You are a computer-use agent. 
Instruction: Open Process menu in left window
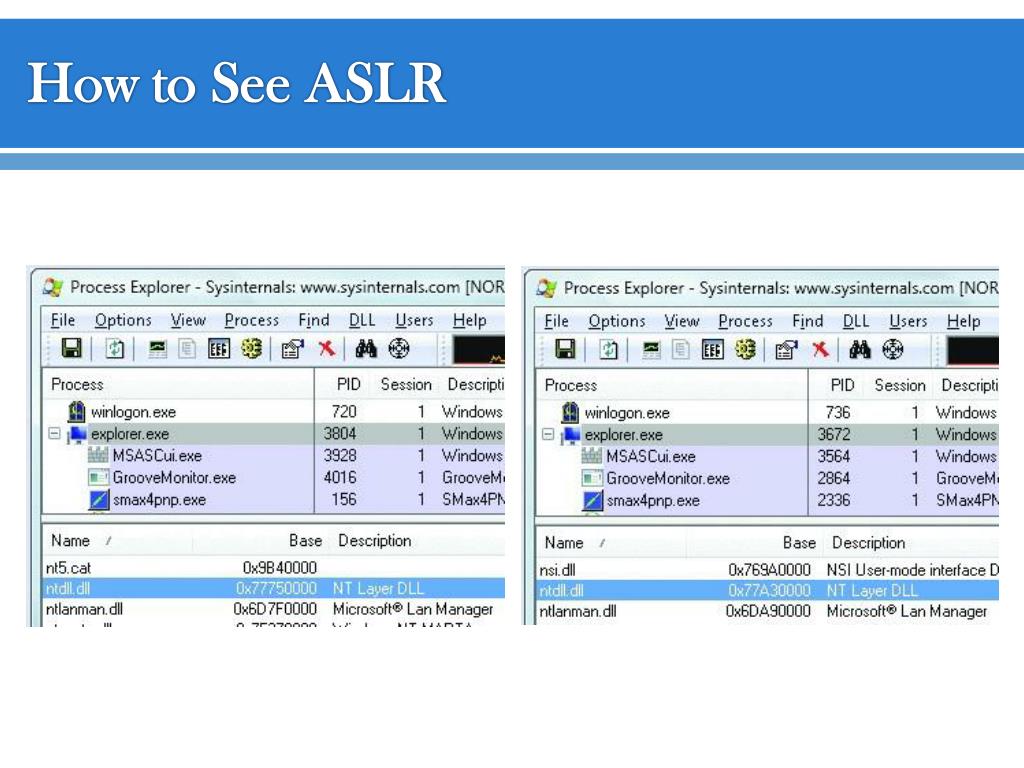pos(251,320)
